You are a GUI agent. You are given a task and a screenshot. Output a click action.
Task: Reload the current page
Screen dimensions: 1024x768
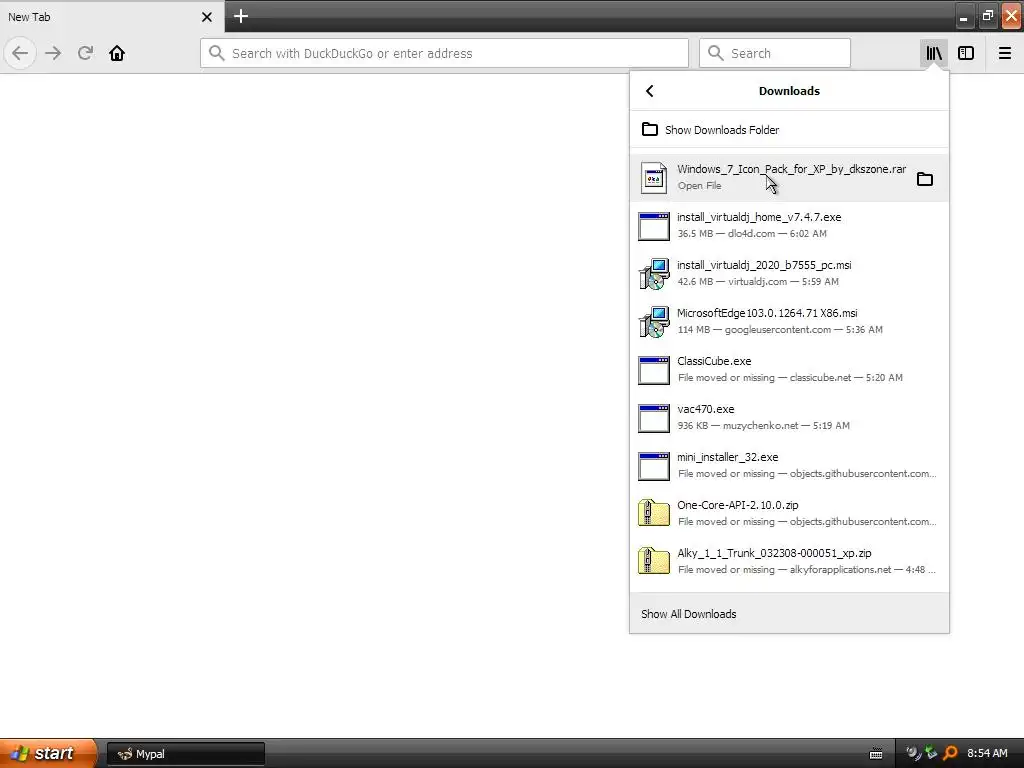(85, 53)
